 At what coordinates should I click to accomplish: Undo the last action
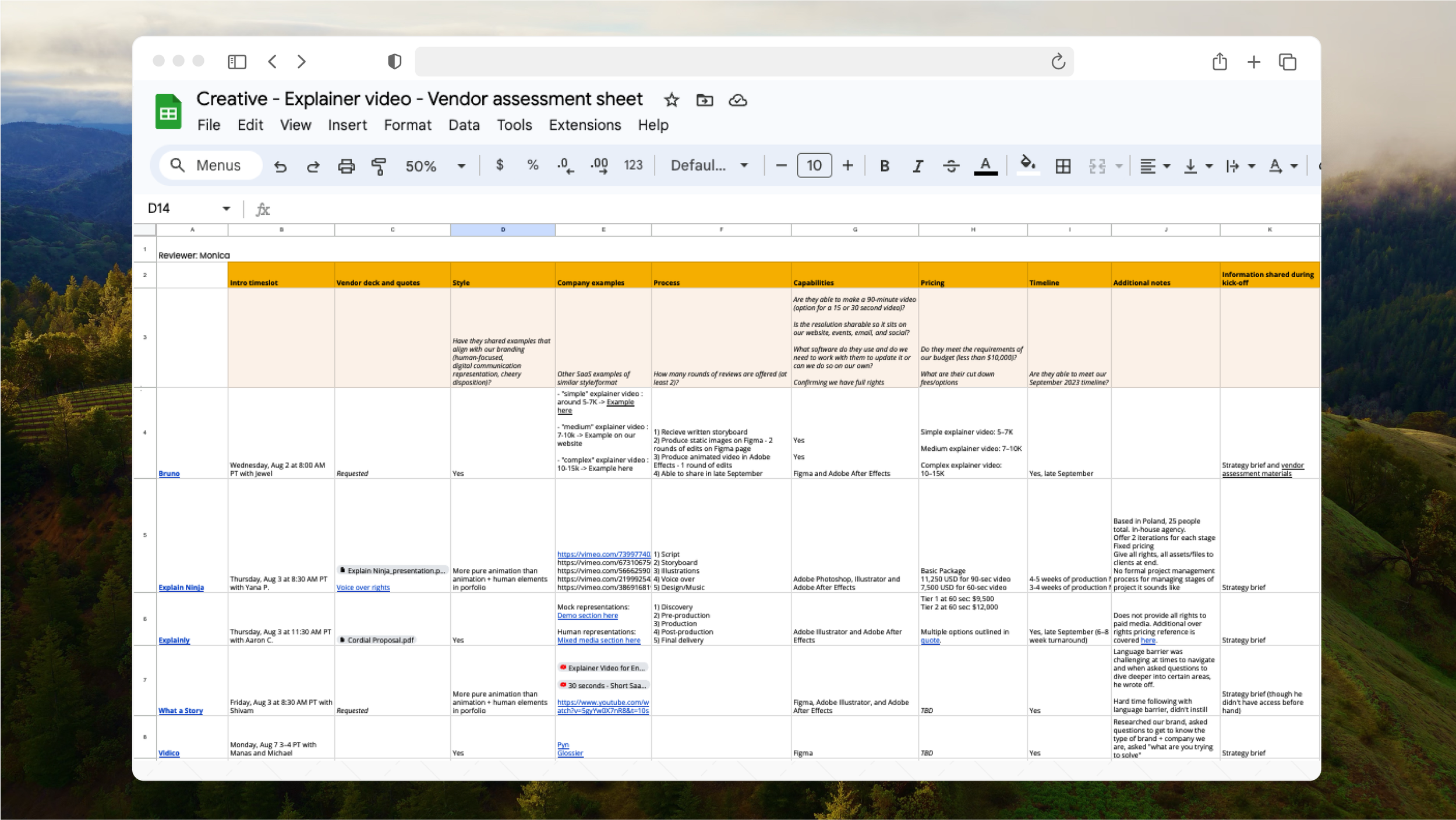280,166
